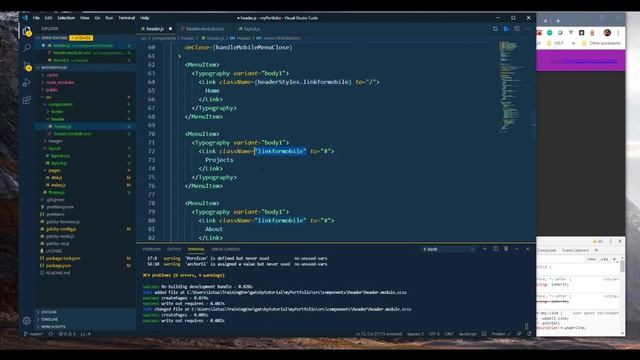The height and width of the screenshot is (360, 640).
Task: Click the Spaces: 2 indentation setting
Action: (415, 334)
